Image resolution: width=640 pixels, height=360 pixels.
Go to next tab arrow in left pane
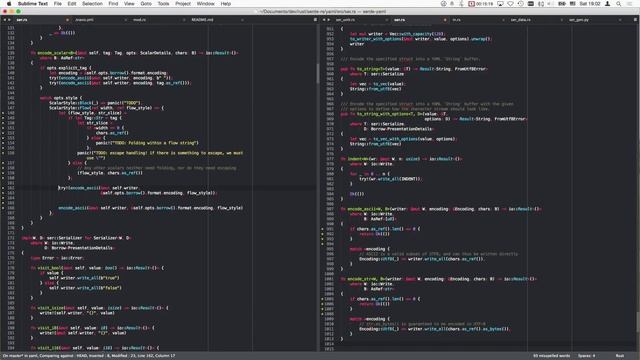point(9,20)
